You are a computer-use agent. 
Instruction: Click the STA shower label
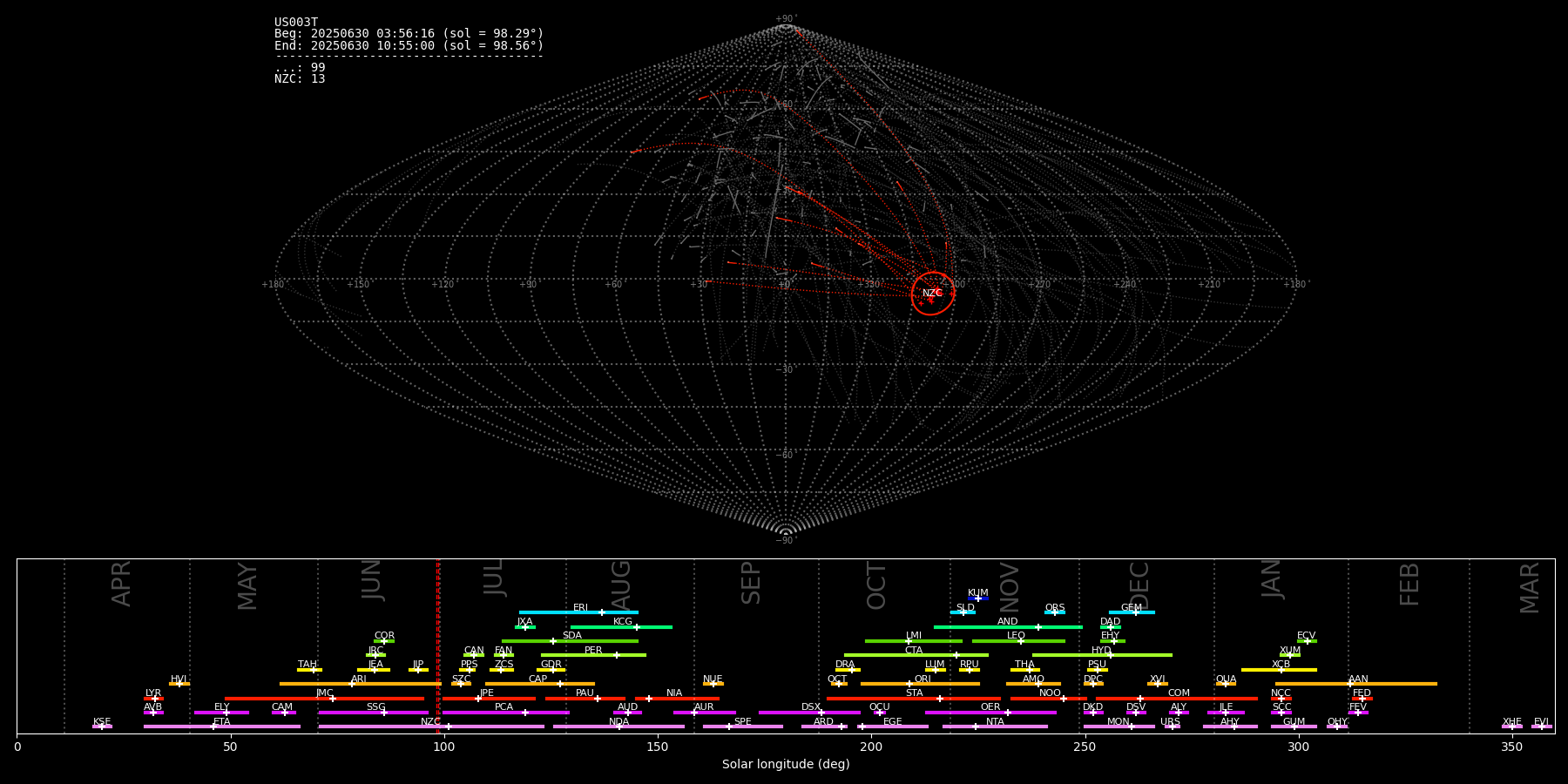(914, 693)
